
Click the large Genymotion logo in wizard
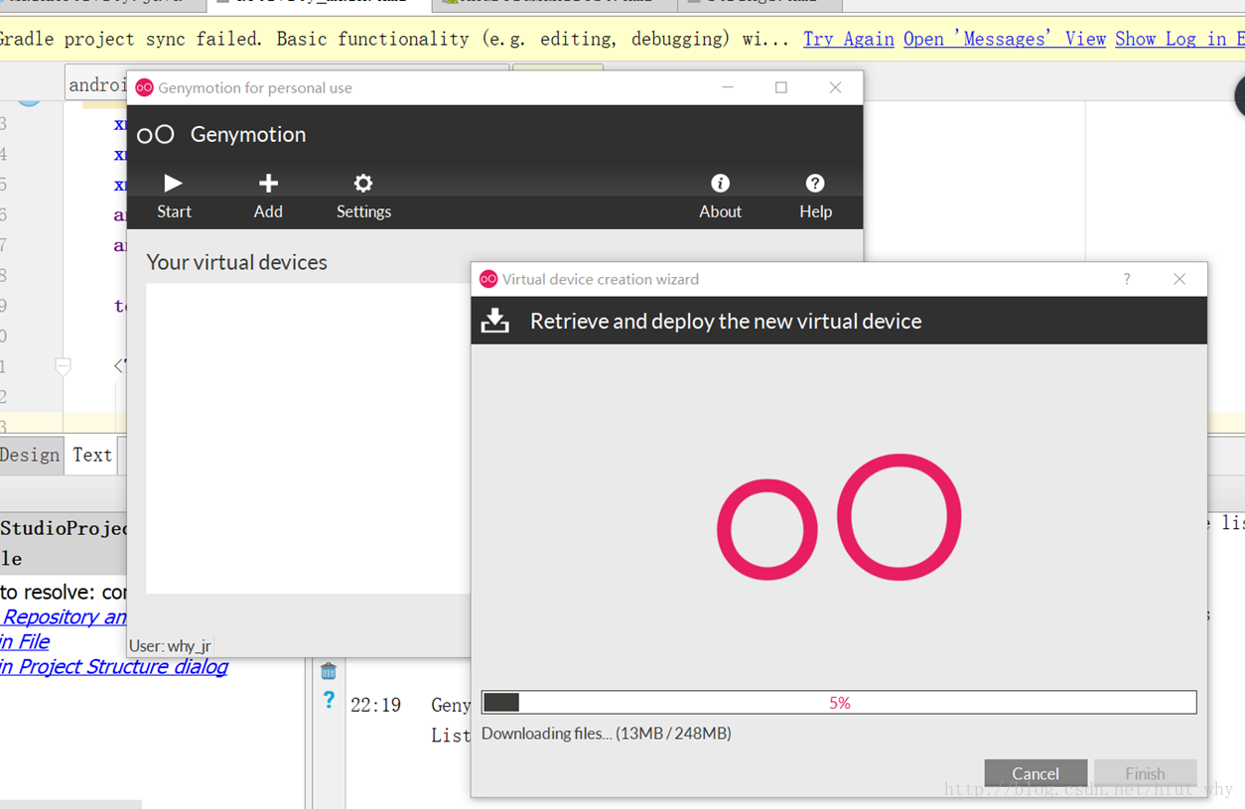pos(839,517)
